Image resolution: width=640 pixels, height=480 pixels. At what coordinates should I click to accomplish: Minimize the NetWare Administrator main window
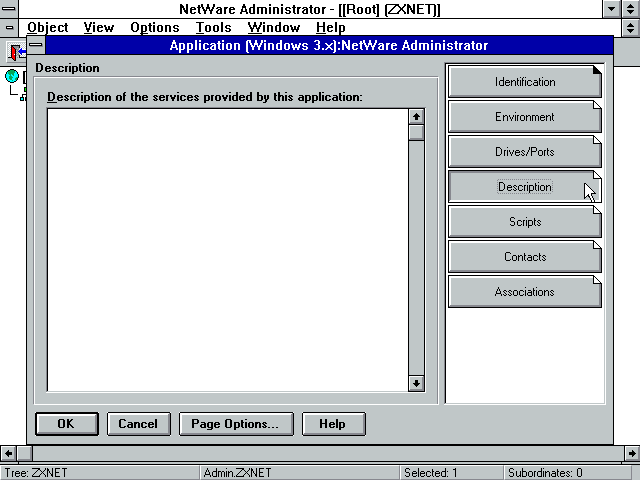(612, 9)
